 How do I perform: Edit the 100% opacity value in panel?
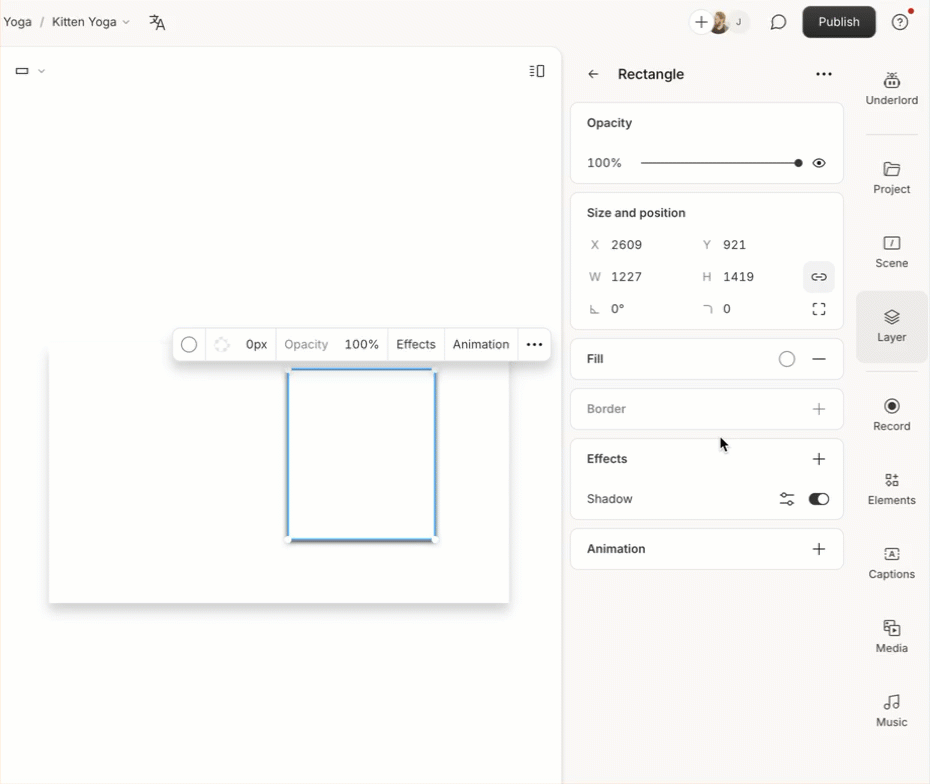(x=604, y=163)
